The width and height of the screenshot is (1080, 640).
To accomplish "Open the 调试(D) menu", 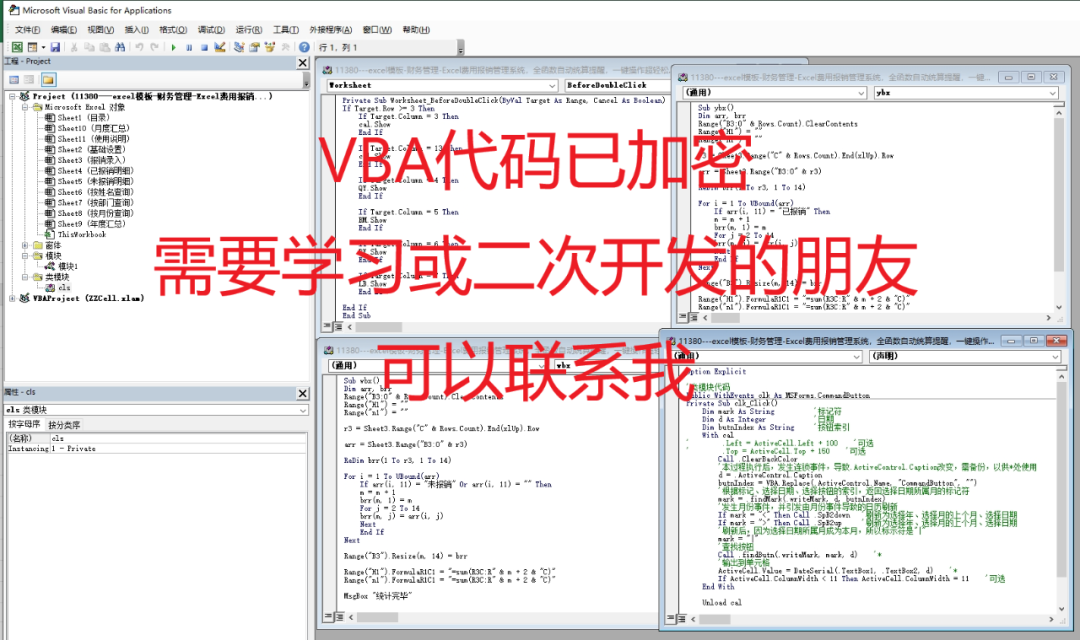I will (x=211, y=30).
